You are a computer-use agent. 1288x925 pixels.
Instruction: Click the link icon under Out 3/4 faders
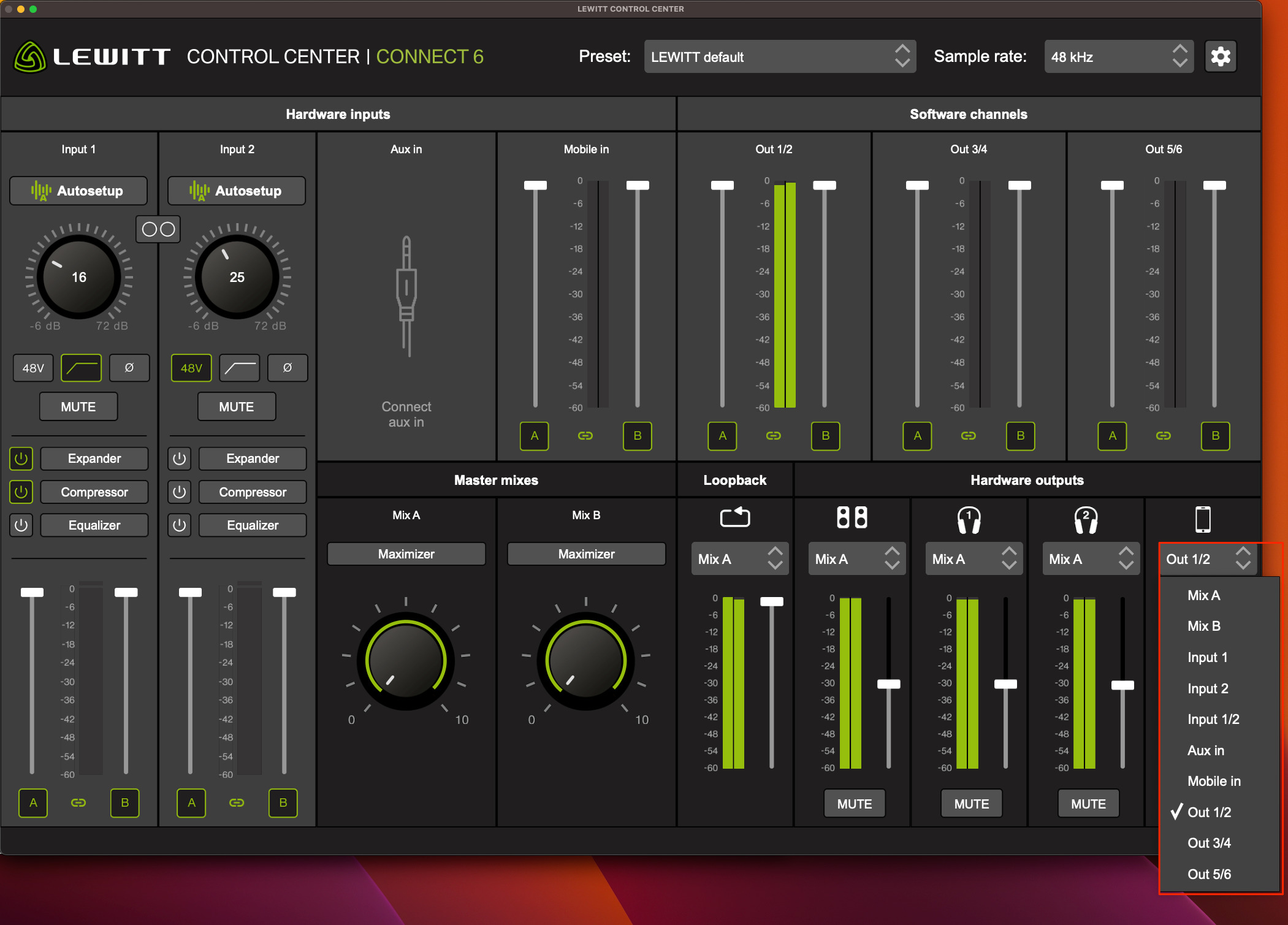(969, 436)
